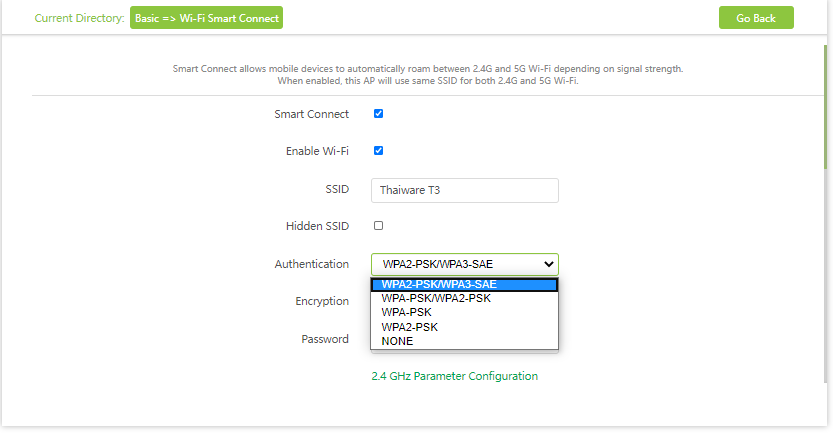Pick the WPA-PSK only option

(x=406, y=312)
